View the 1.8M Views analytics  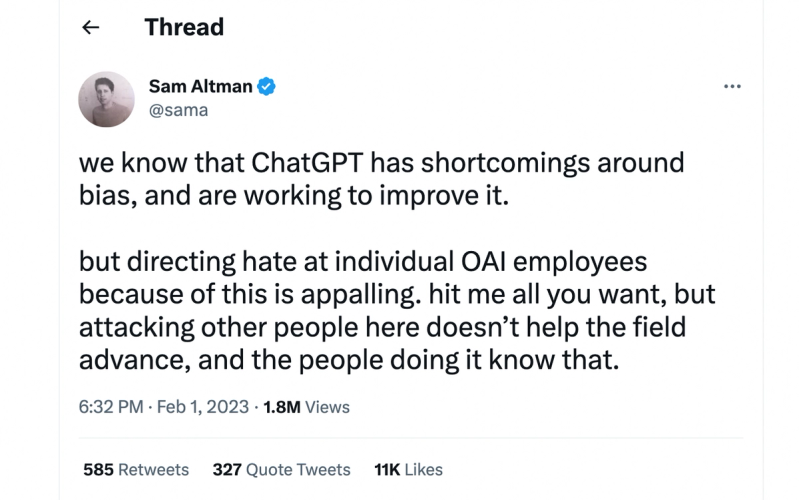[306, 407]
